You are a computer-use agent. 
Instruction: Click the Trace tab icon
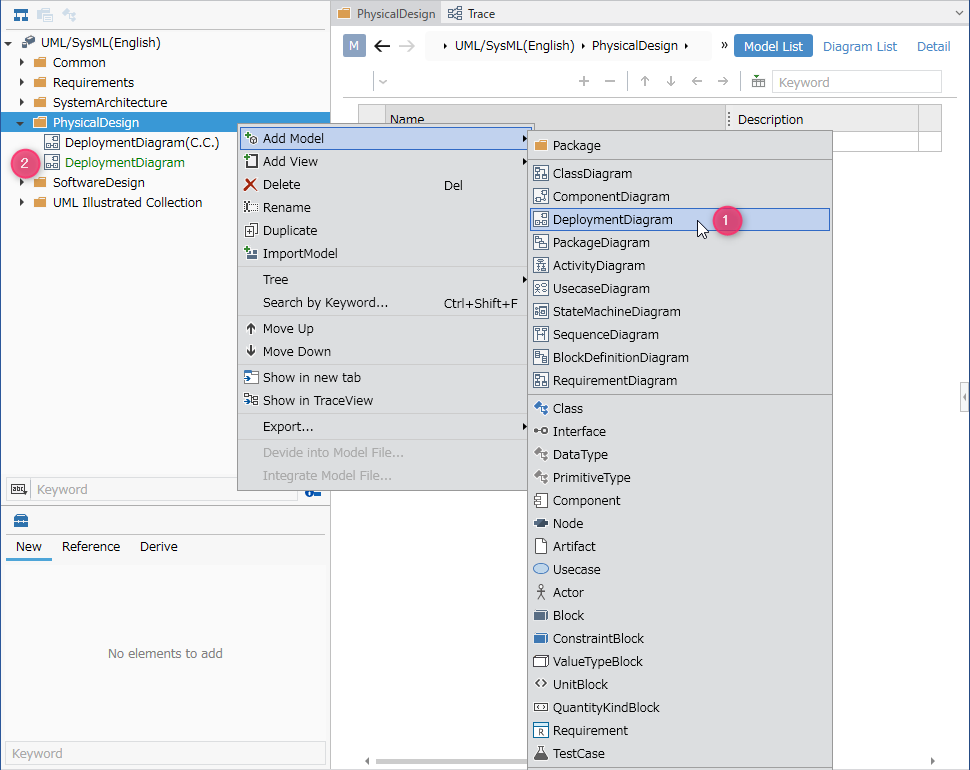point(455,14)
